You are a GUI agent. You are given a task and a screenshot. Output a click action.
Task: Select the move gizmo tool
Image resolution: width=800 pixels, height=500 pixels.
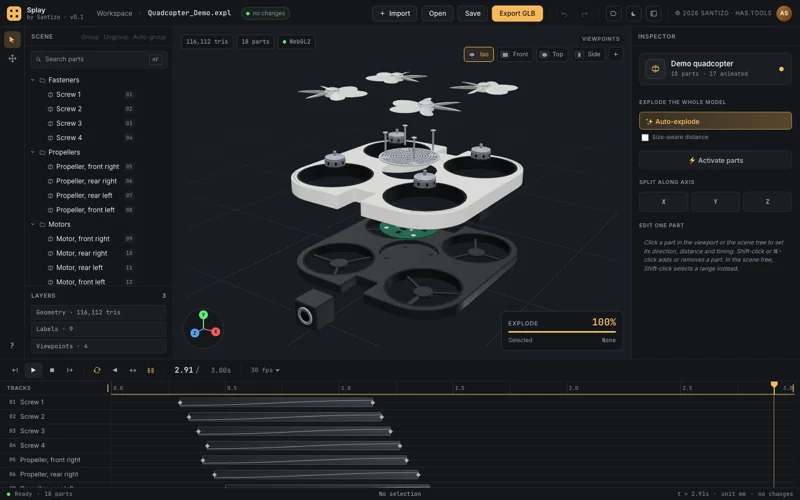(x=12, y=59)
